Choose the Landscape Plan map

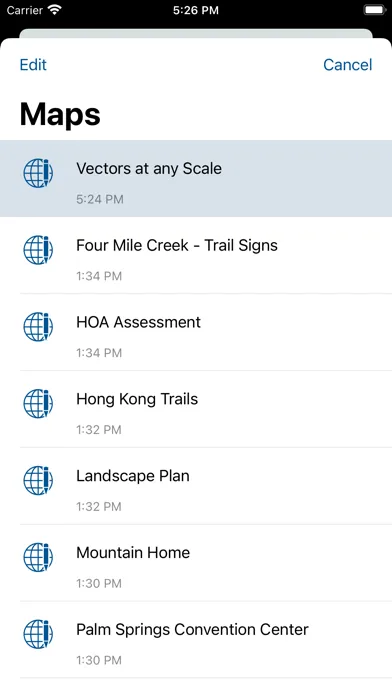pos(196,486)
